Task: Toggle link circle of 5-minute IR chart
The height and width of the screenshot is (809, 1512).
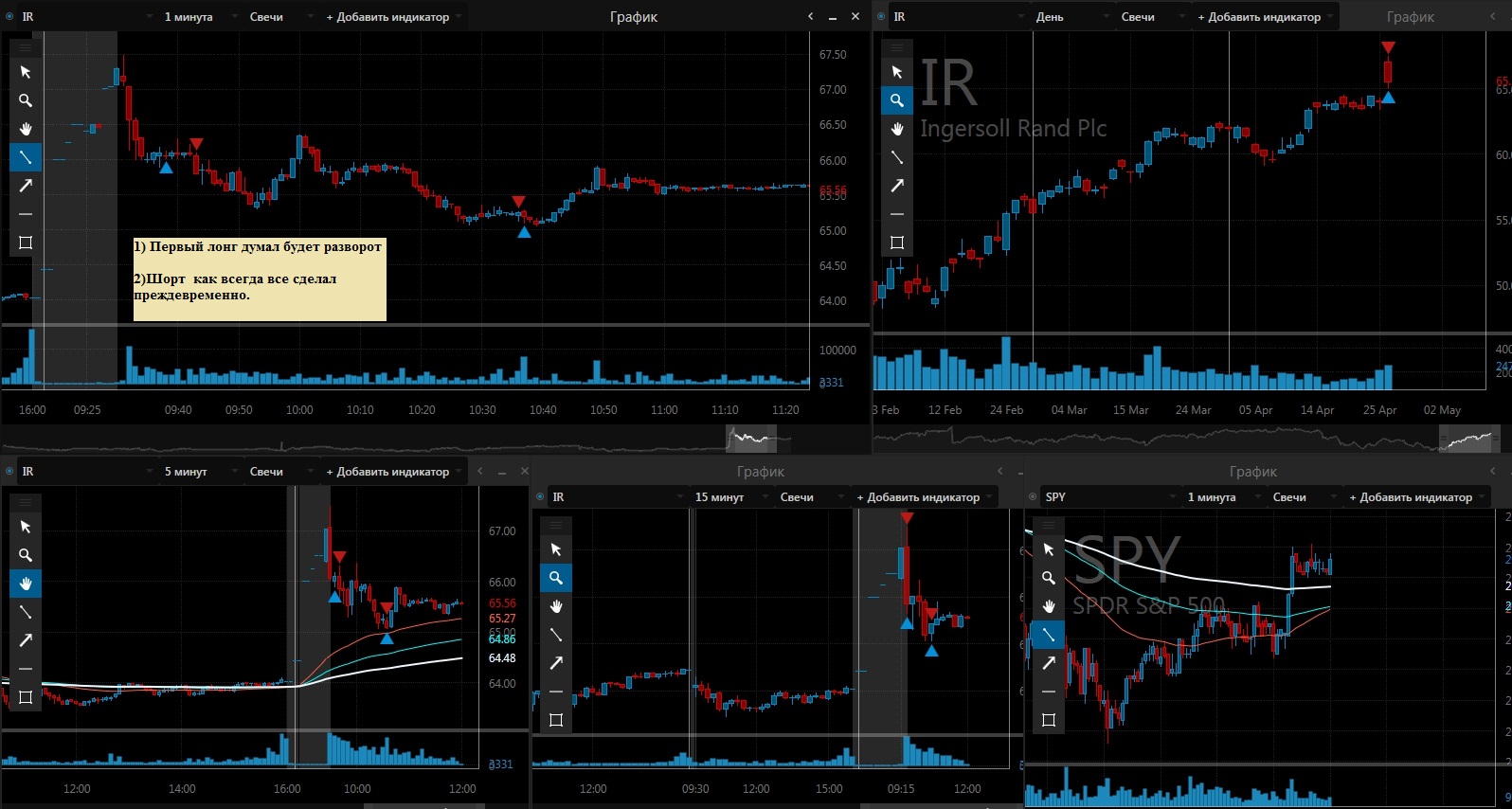Action: pyautogui.click(x=10, y=471)
